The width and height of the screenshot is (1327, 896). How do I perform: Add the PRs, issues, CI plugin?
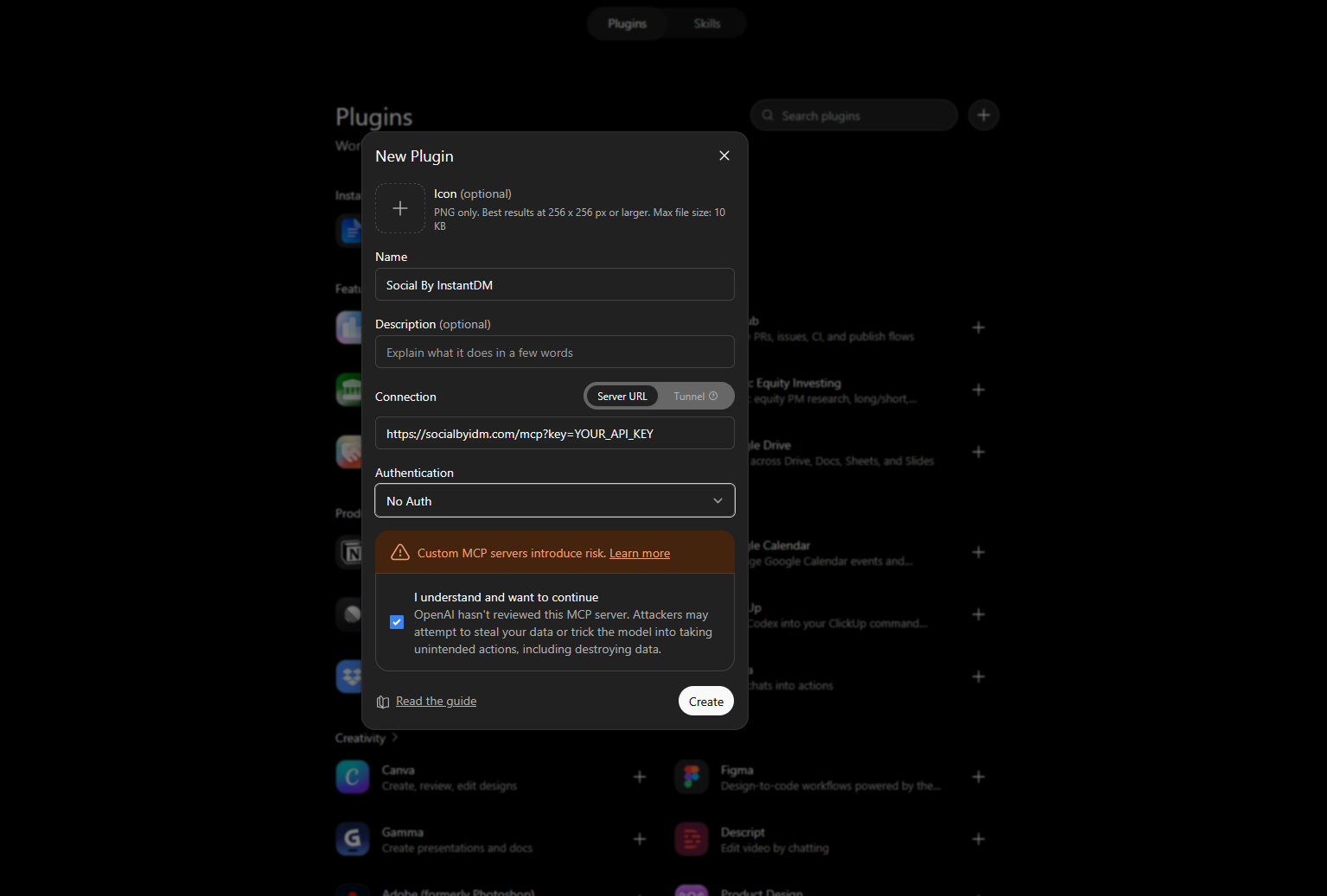click(979, 327)
